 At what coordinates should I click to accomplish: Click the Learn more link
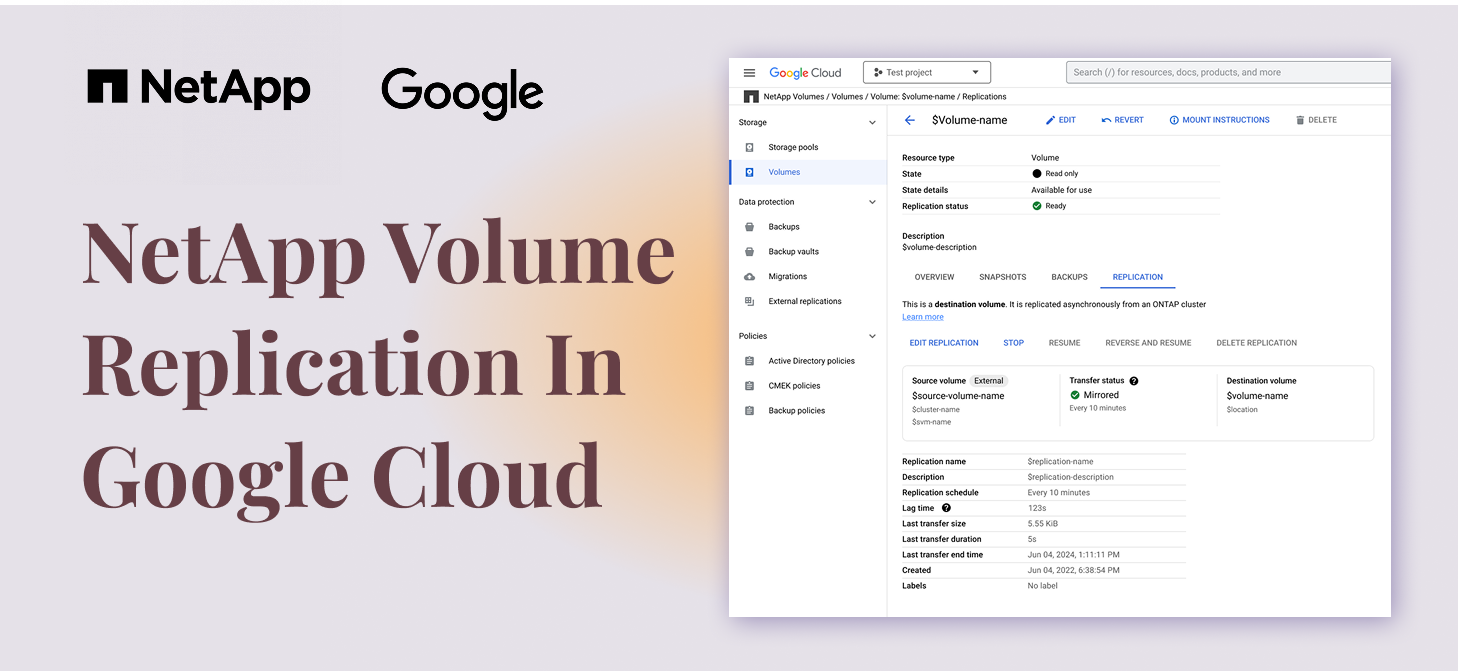tap(922, 316)
